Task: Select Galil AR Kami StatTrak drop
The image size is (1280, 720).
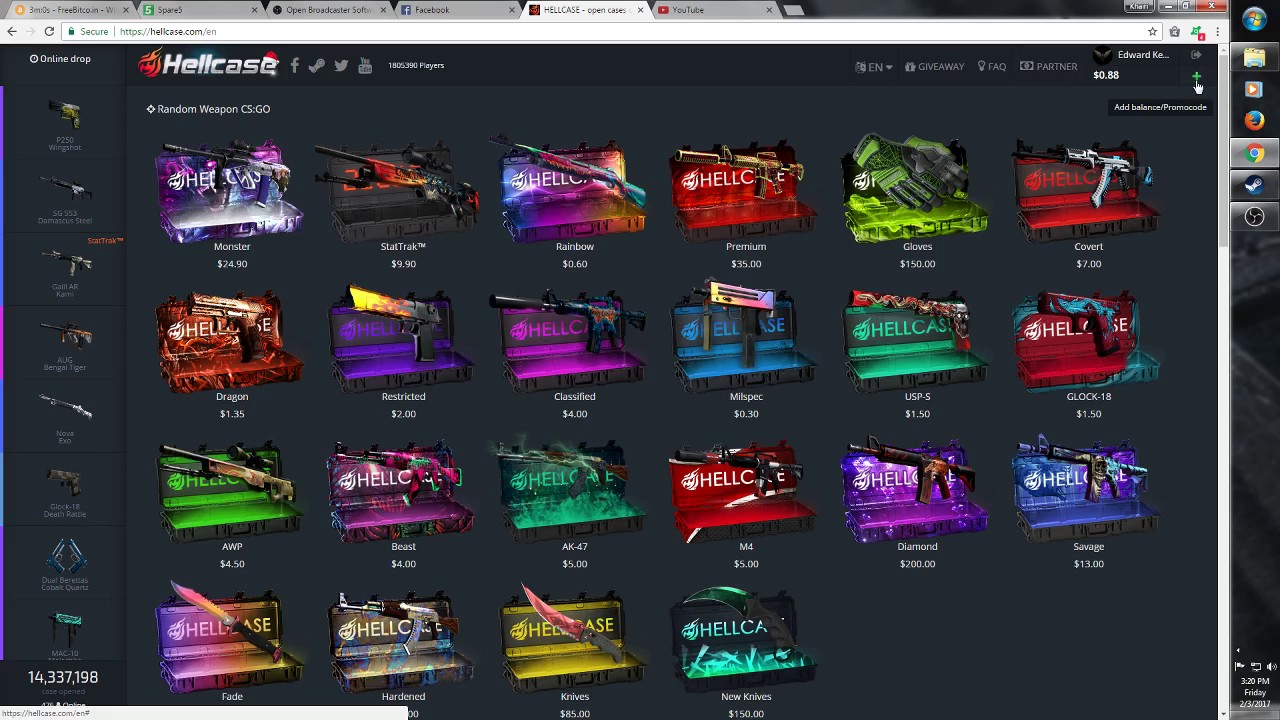Action: (65, 270)
